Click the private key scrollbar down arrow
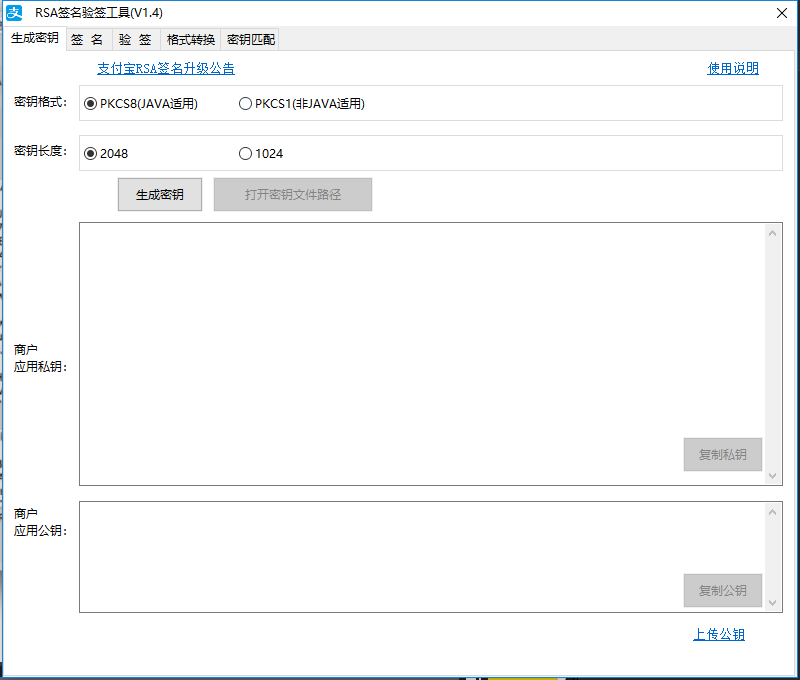The height and width of the screenshot is (680, 800). coord(773,476)
